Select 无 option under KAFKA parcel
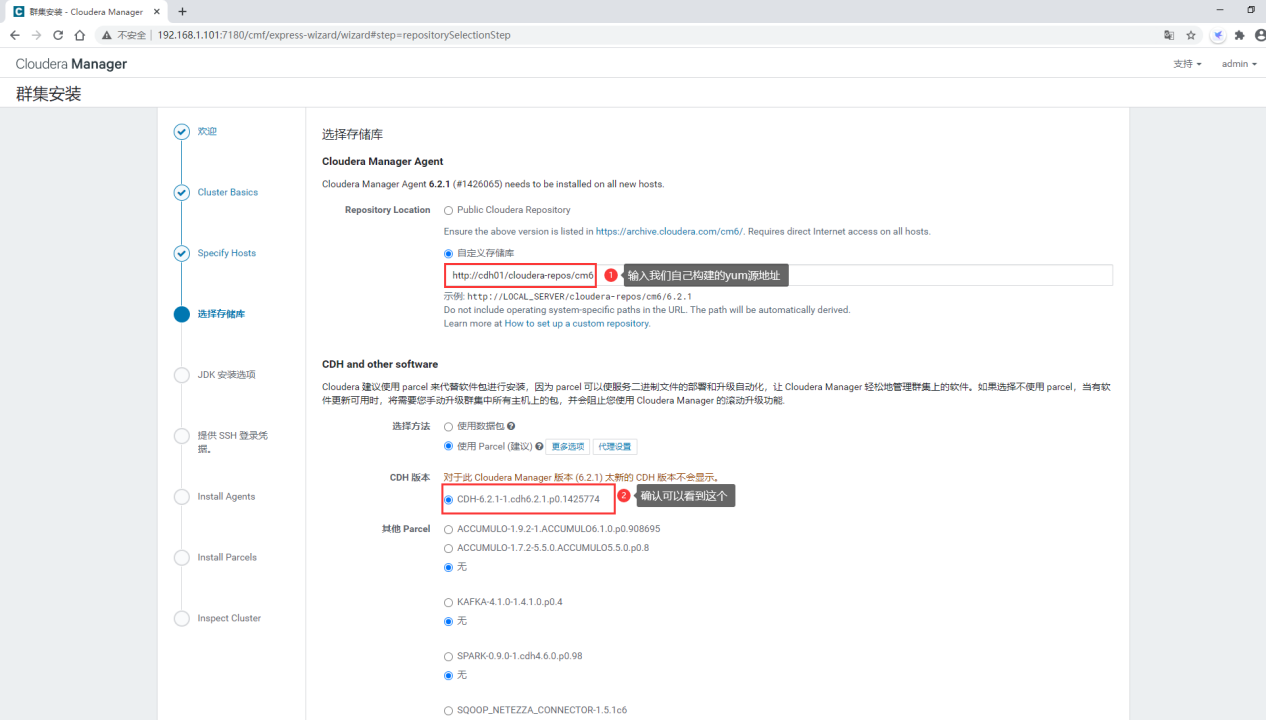 pos(448,621)
